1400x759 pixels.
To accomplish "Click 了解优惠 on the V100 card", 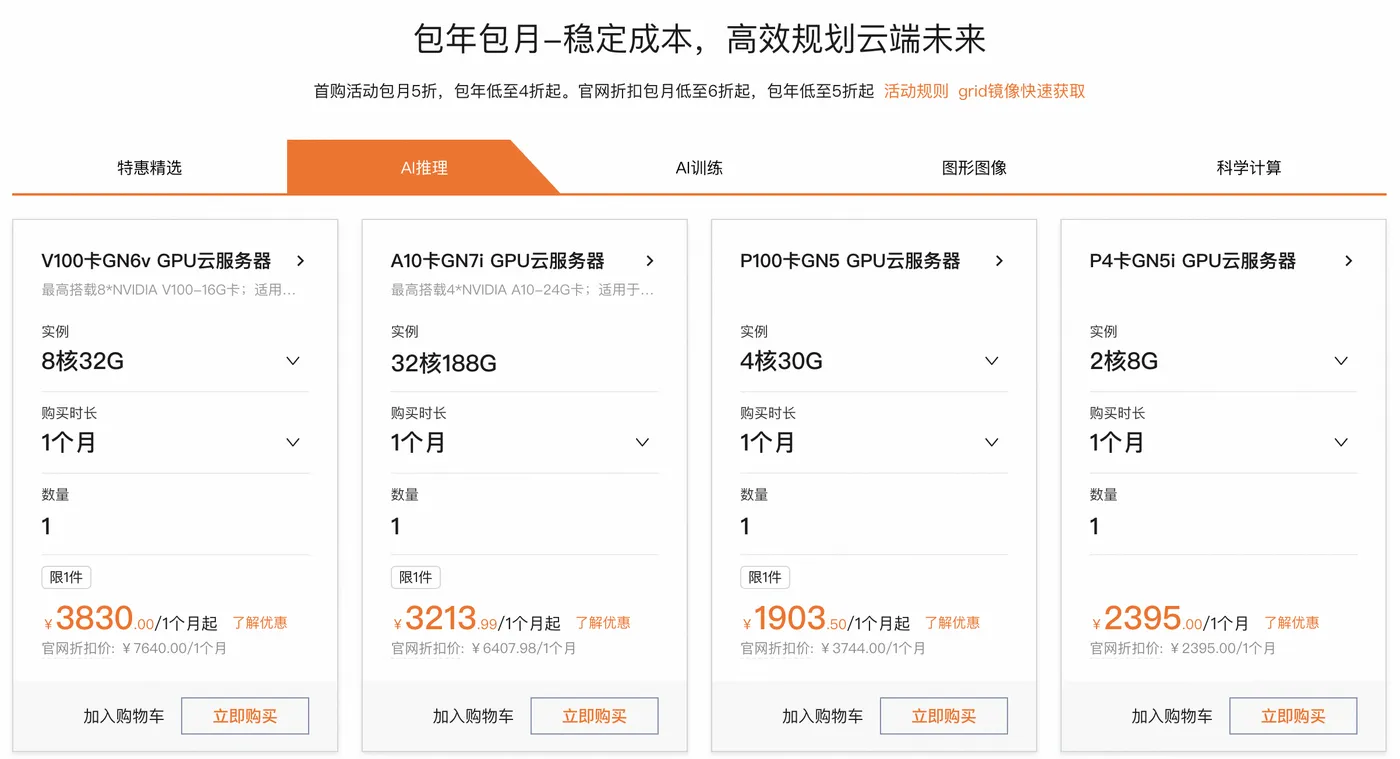I will [259, 621].
